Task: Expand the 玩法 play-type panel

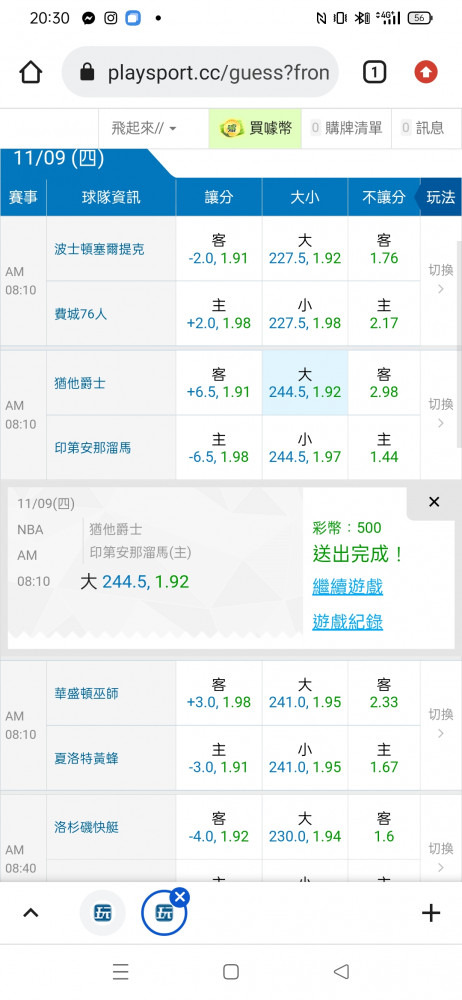Action: point(438,197)
